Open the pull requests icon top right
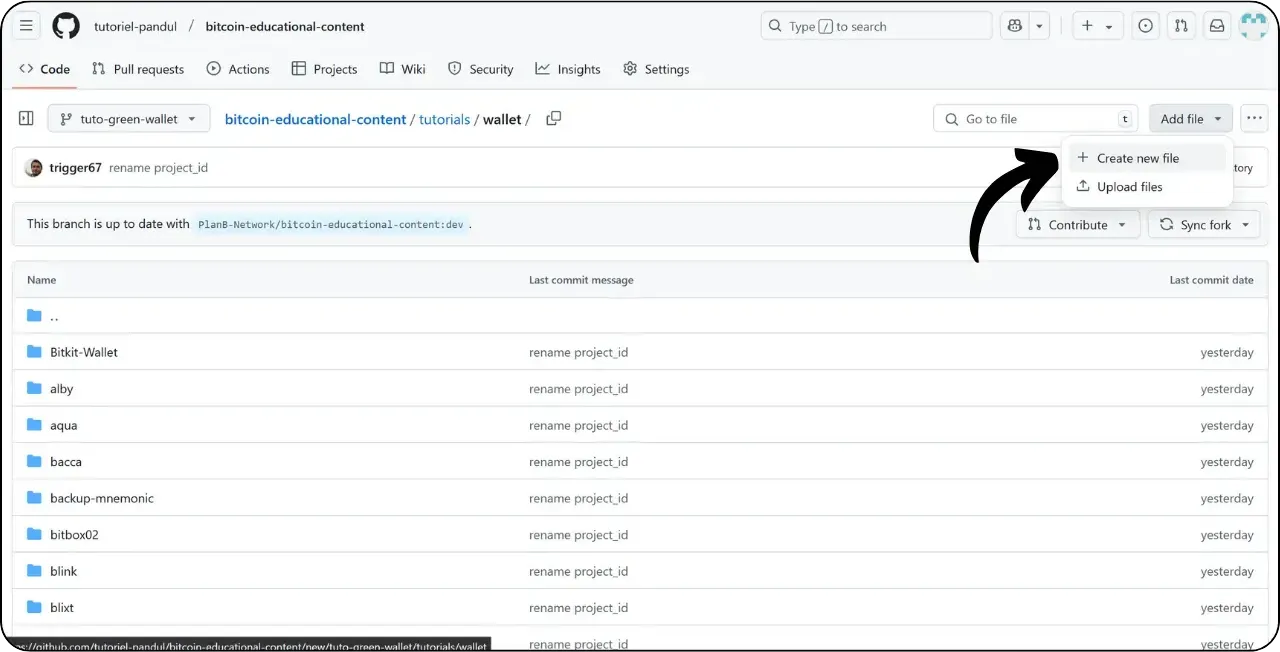This screenshot has width=1280, height=652. (1181, 25)
